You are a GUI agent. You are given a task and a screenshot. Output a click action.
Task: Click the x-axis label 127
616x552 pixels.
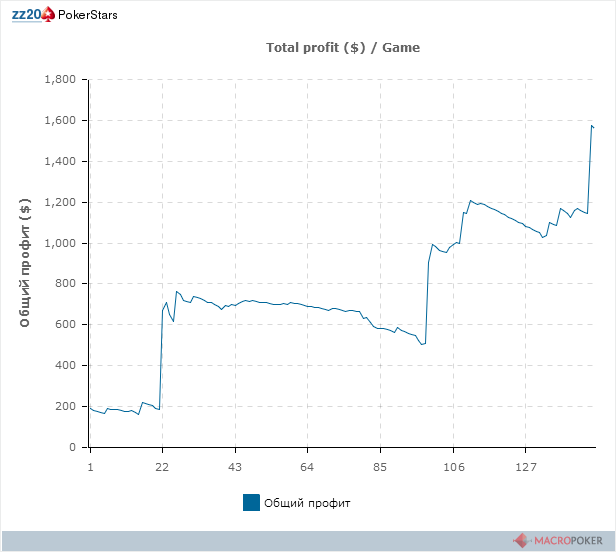pyautogui.click(x=526, y=467)
